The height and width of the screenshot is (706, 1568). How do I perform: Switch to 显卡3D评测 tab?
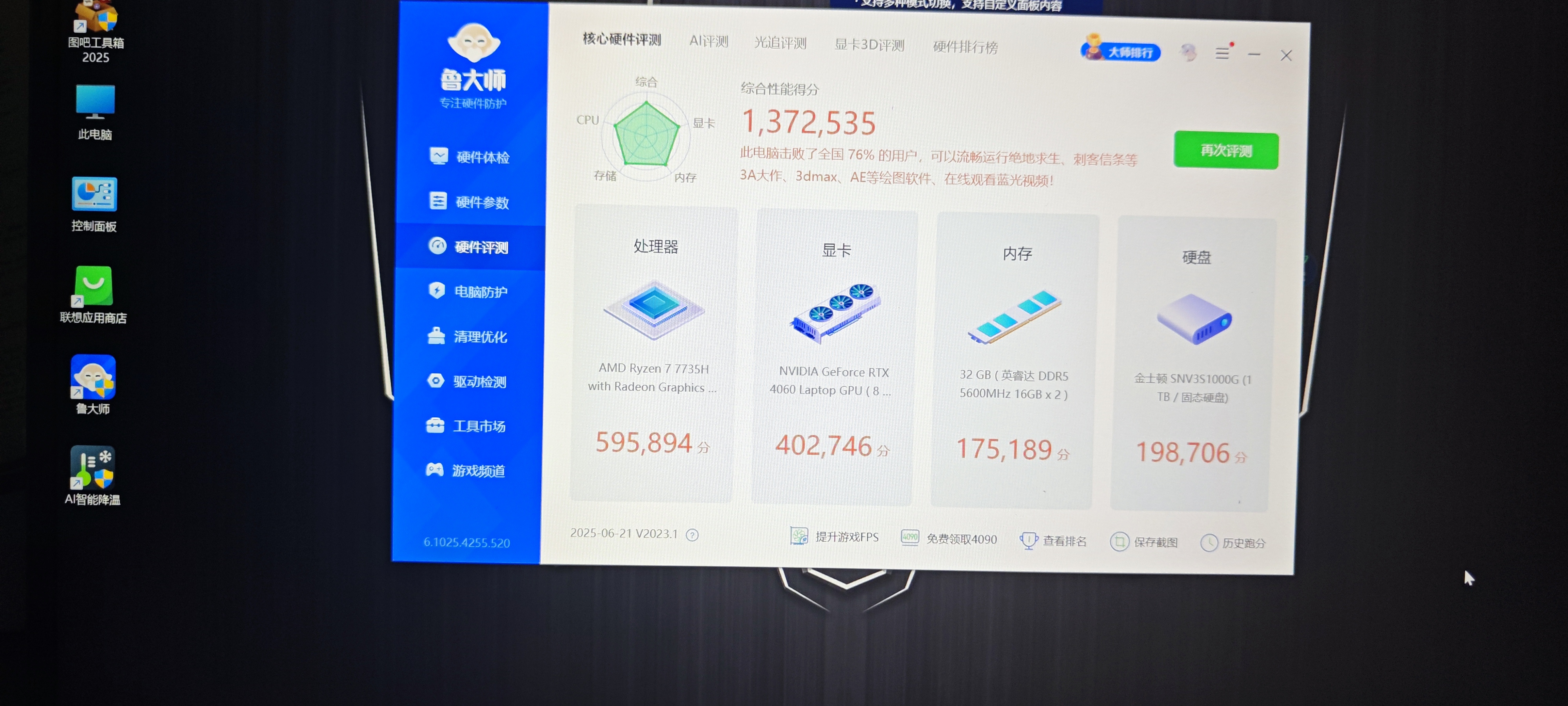click(x=869, y=45)
